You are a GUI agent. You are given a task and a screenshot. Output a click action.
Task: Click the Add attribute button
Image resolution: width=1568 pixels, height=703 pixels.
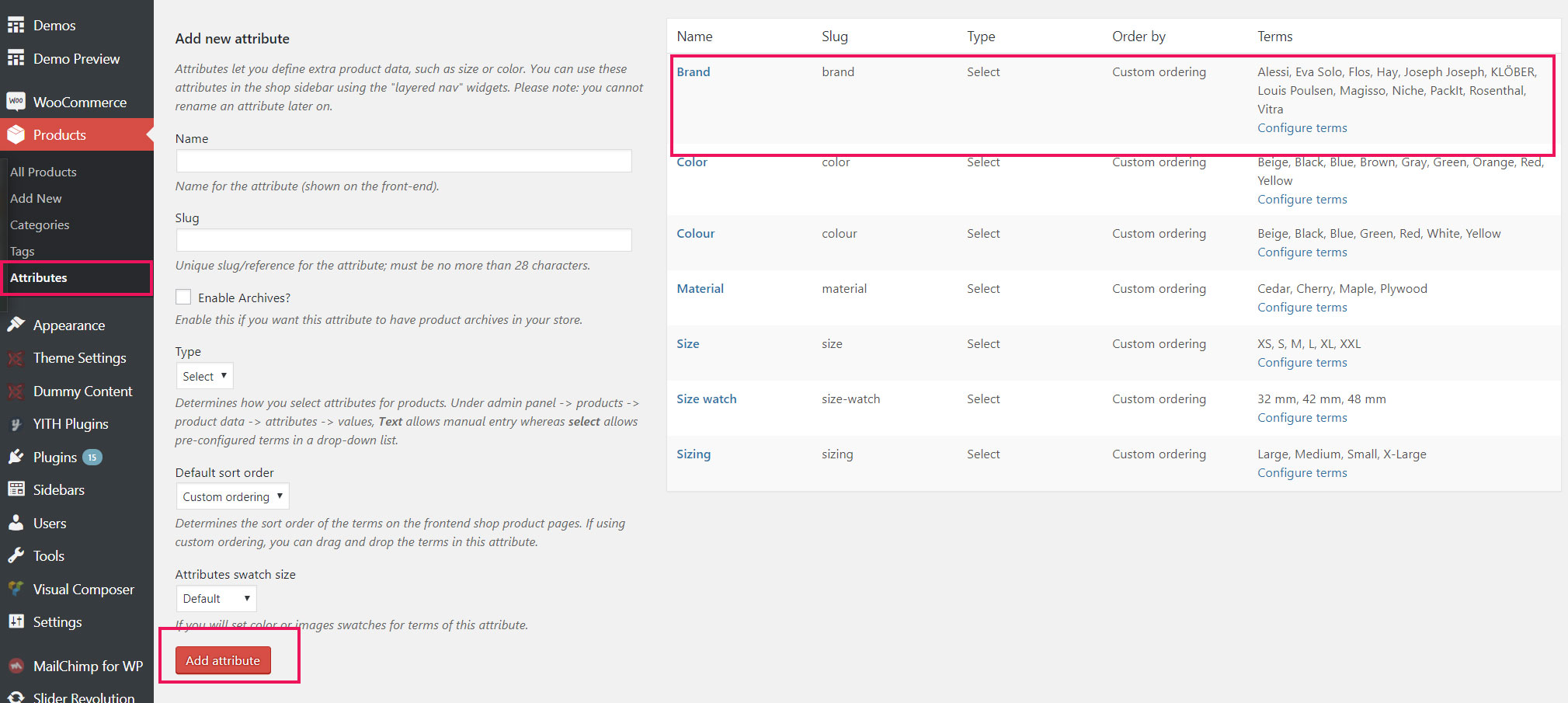coord(223,660)
